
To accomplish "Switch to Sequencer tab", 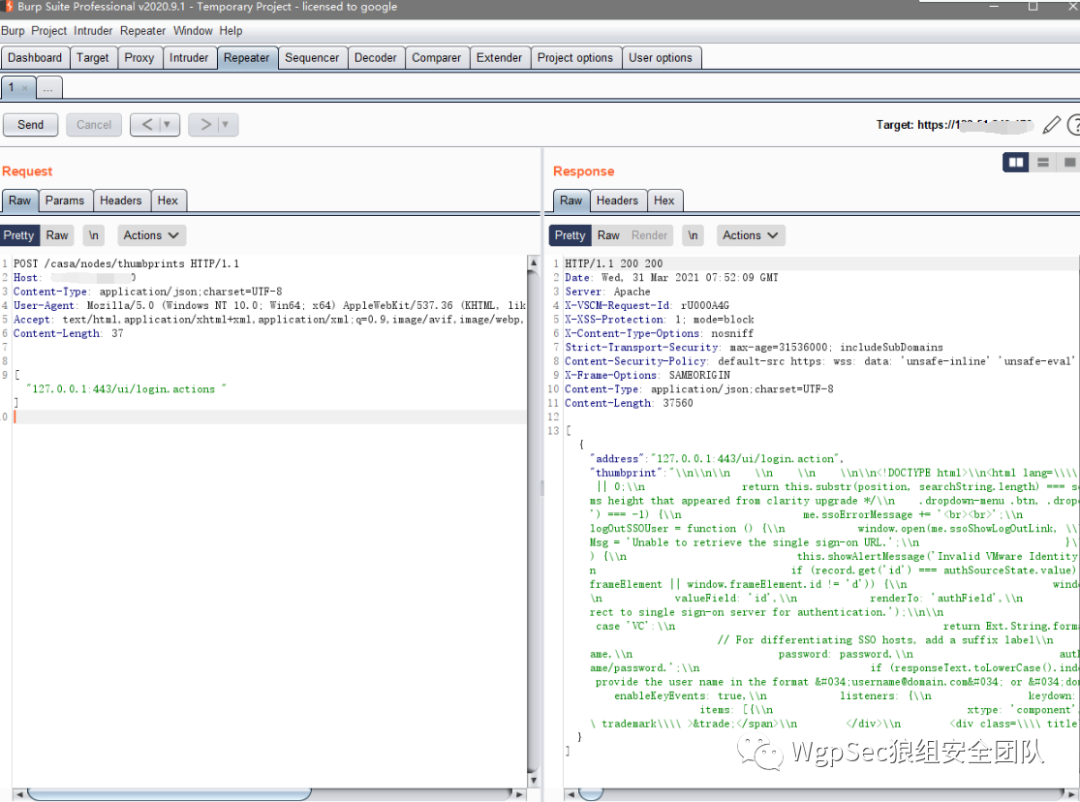I will [312, 58].
